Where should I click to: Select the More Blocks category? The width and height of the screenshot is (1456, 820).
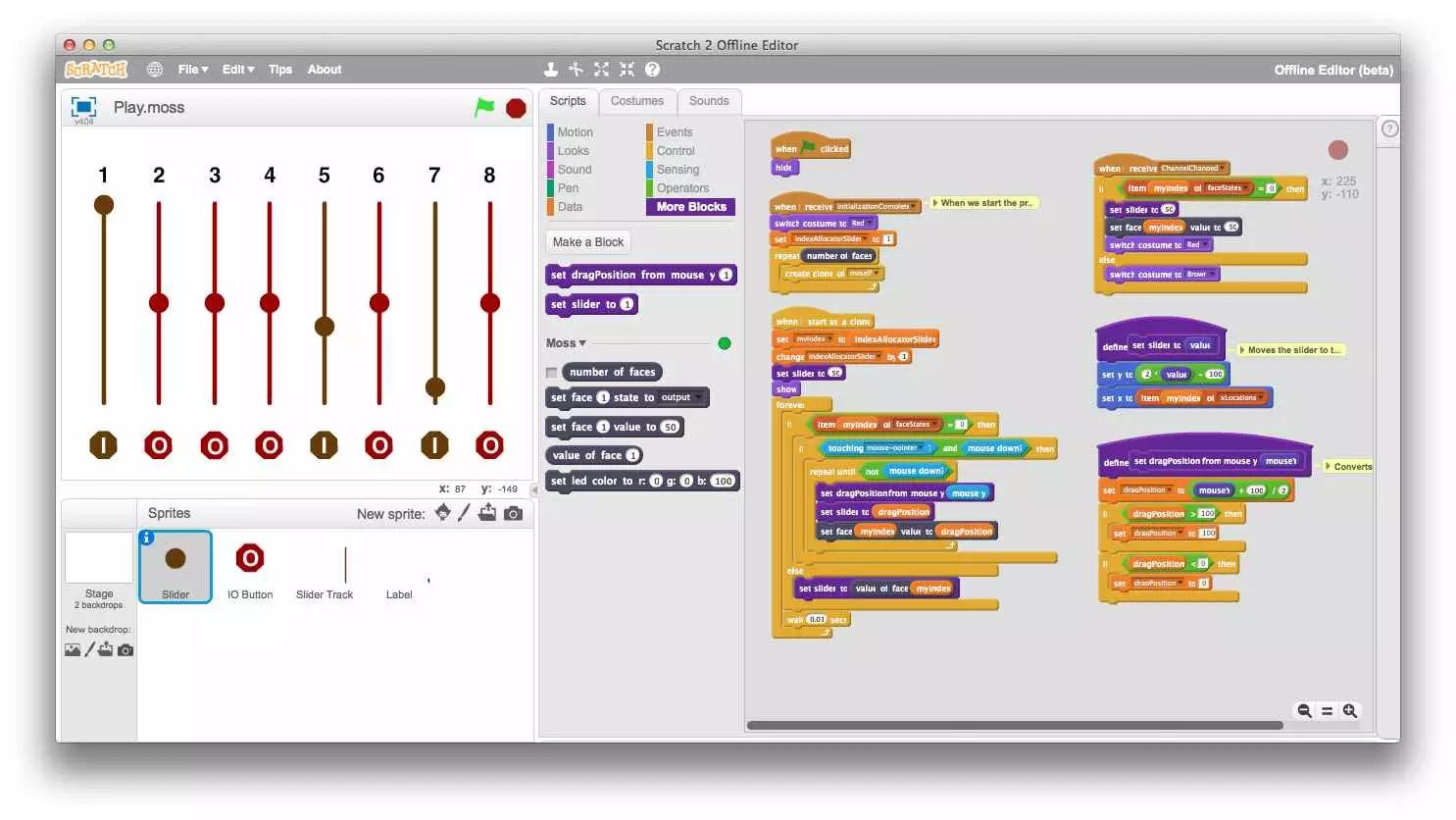[x=690, y=207]
